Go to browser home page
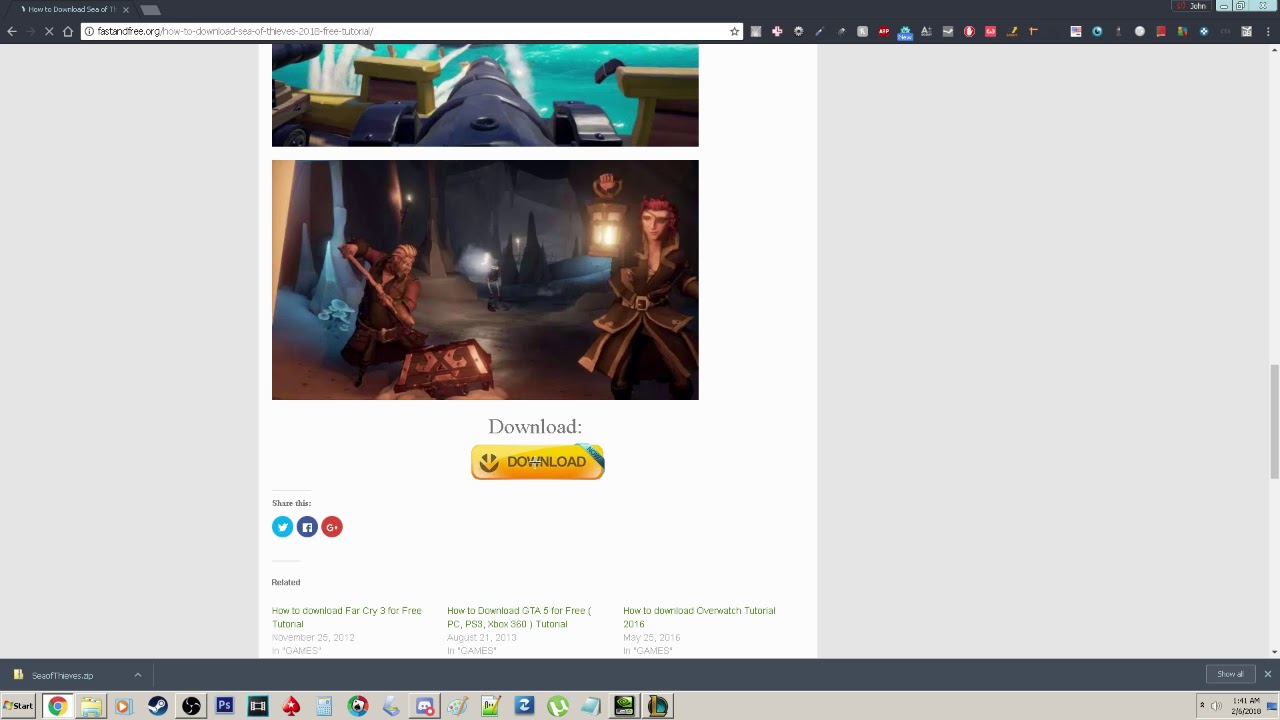The image size is (1280, 720). (x=68, y=31)
